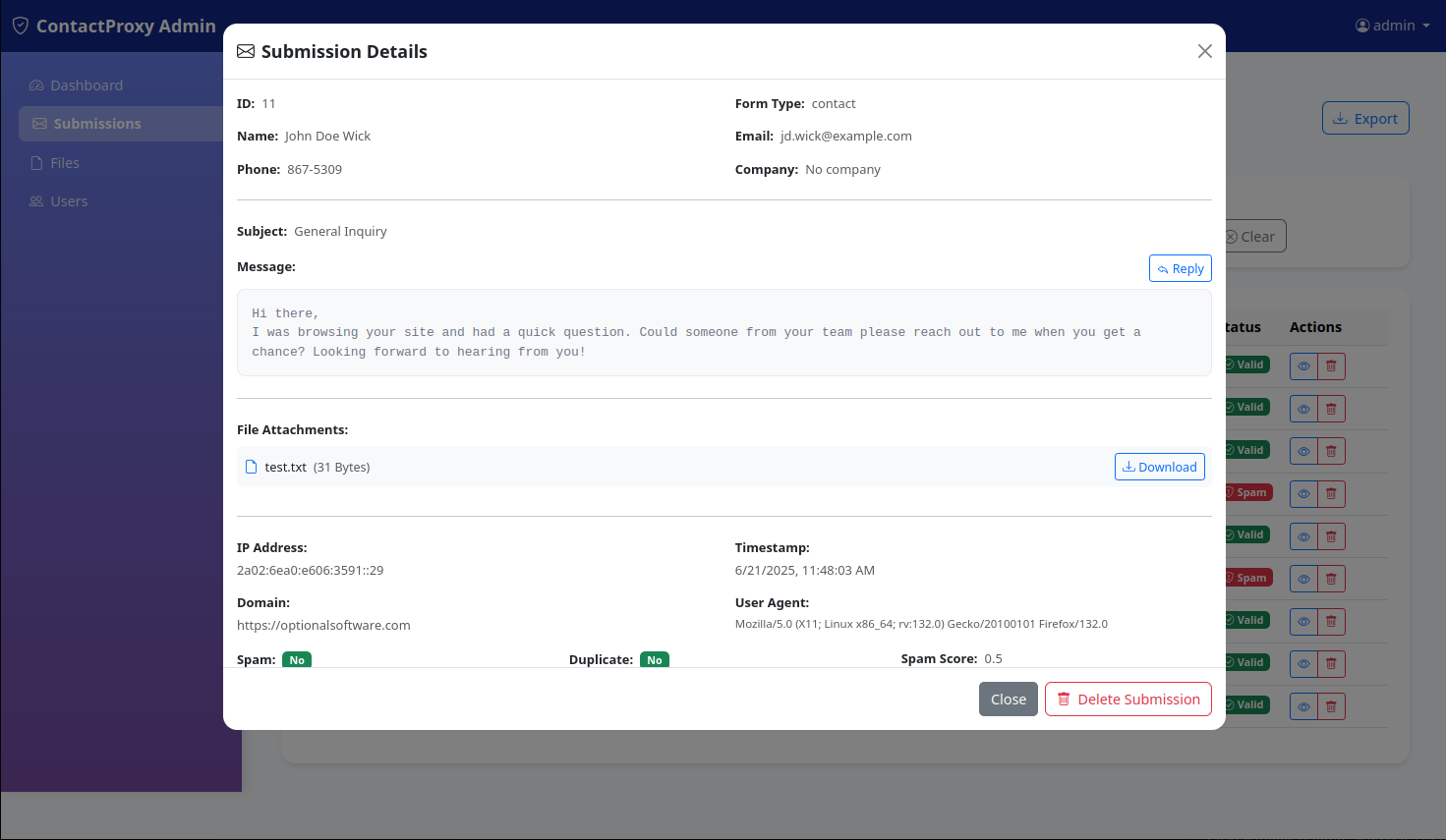Click the Reply button above the message
Image resolution: width=1446 pixels, height=840 pixels.
[x=1180, y=268]
